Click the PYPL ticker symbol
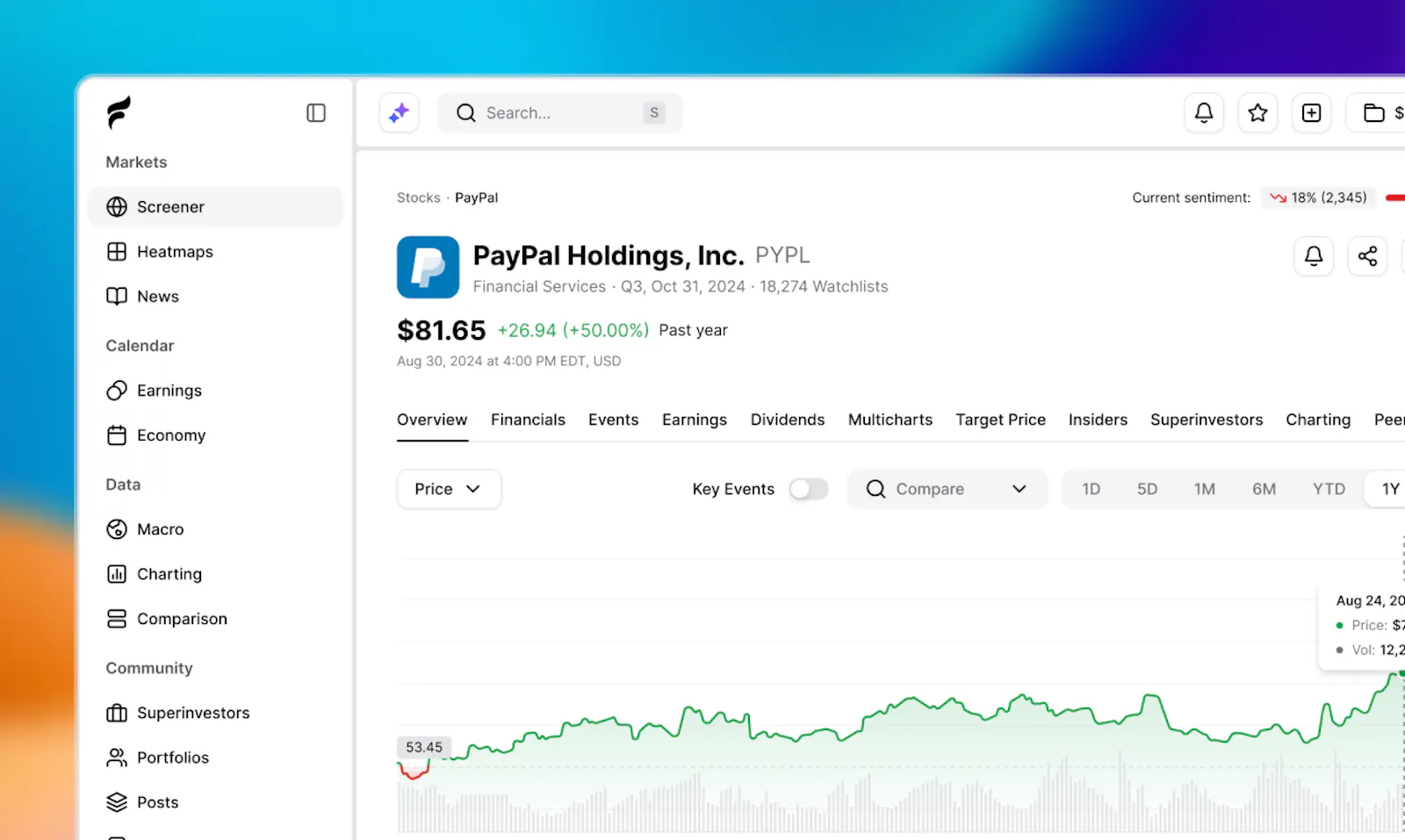 pos(782,255)
